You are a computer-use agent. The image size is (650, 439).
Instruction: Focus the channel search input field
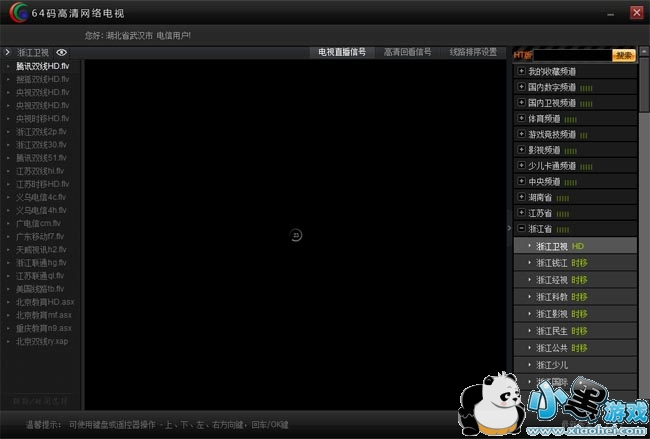point(572,55)
